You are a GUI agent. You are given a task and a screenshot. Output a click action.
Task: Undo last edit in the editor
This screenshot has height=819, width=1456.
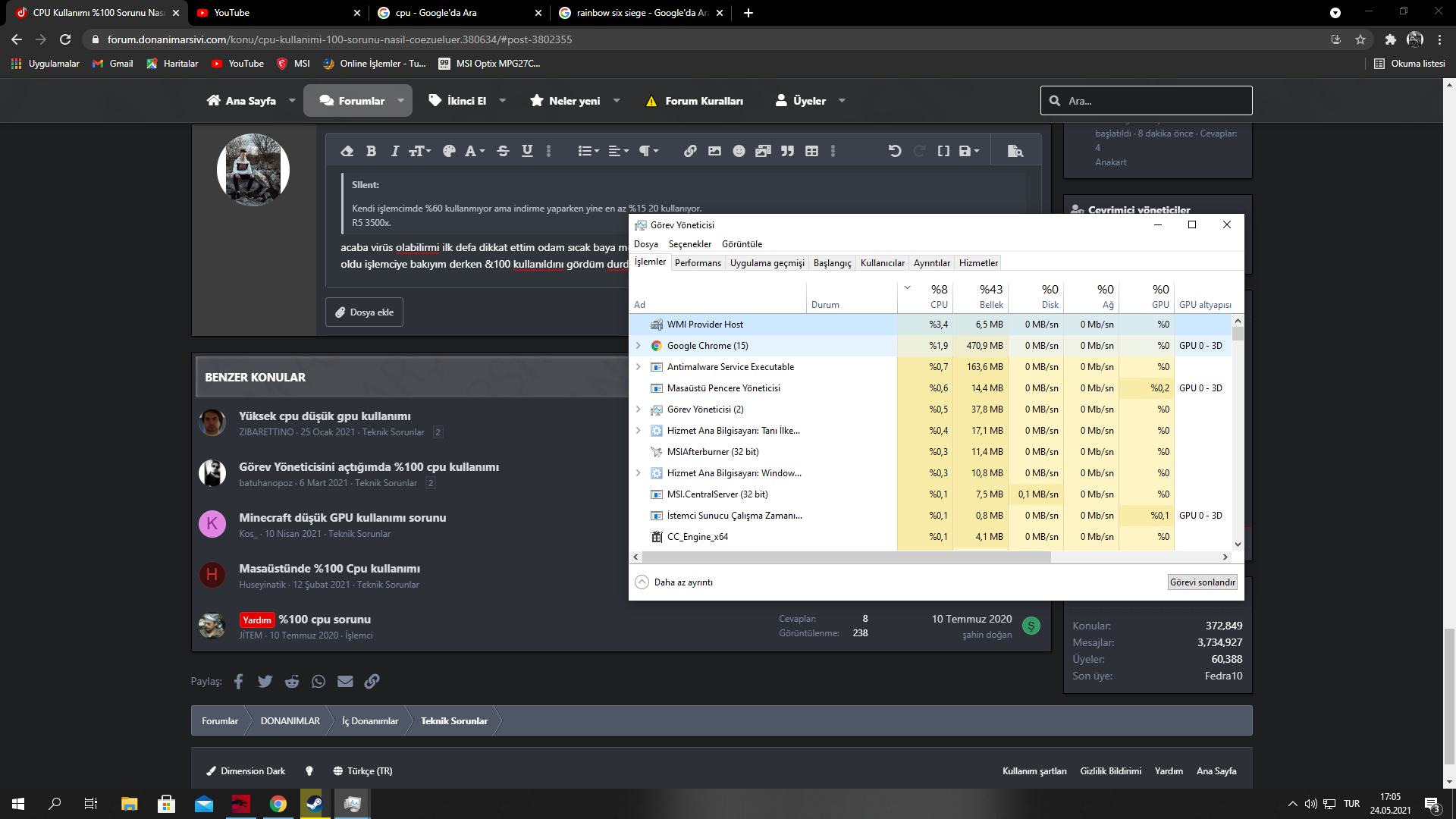point(895,151)
